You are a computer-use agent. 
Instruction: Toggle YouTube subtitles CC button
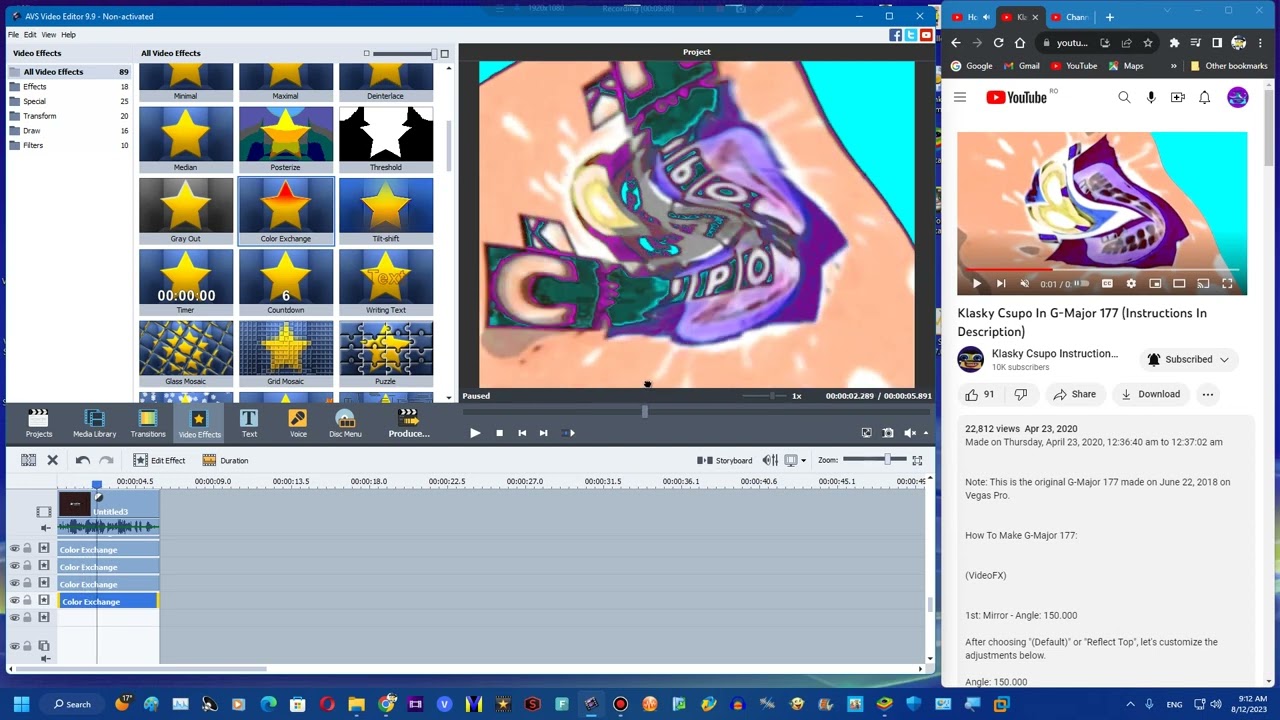1108,284
